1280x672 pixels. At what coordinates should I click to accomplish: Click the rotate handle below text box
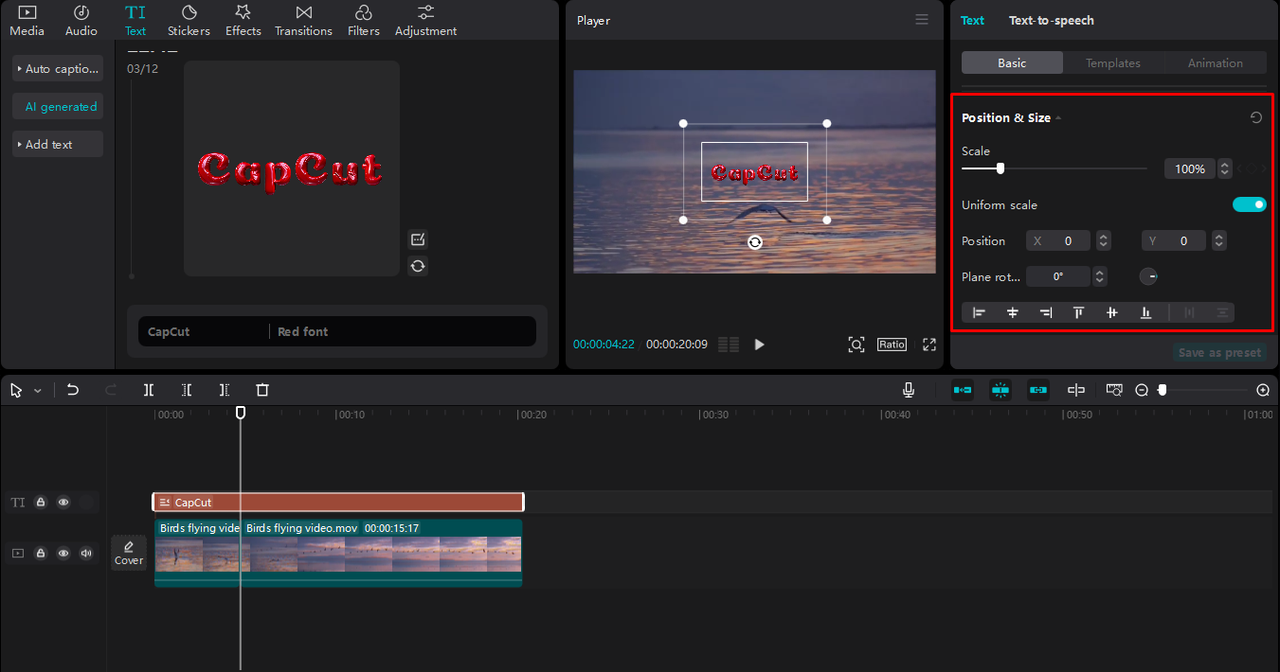click(755, 242)
